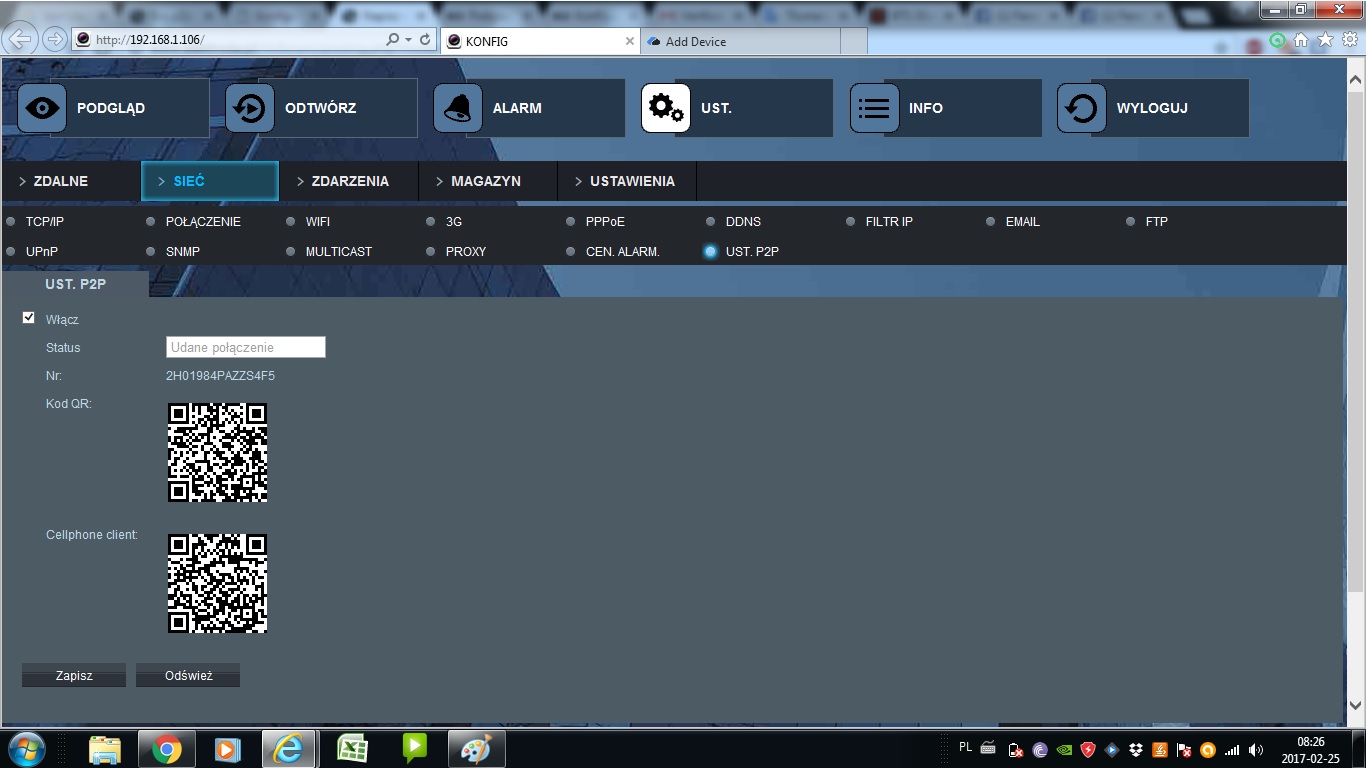Open browser Tools gear icon
The image size is (1366, 768).
pyautogui.click(x=1349, y=40)
